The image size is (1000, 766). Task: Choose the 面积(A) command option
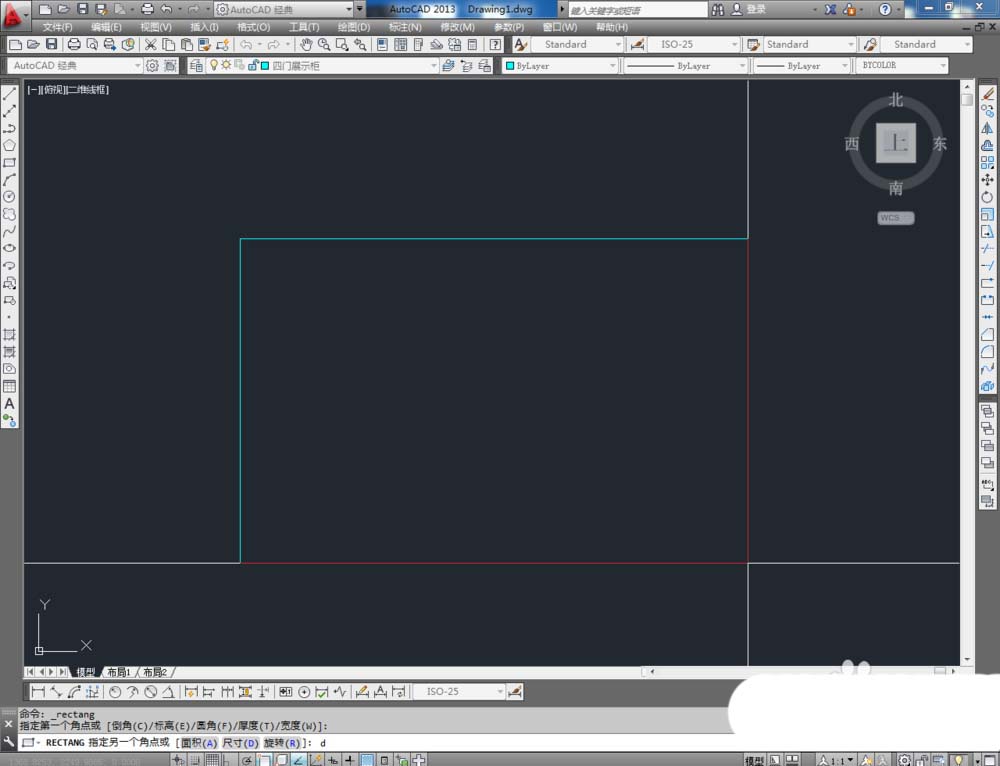pyautogui.click(x=199, y=743)
